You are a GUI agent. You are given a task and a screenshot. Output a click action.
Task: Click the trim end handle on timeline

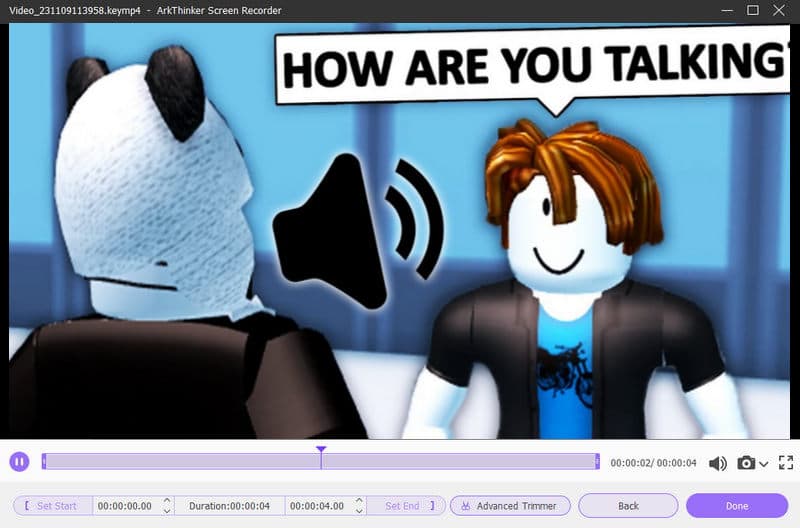[597, 462]
